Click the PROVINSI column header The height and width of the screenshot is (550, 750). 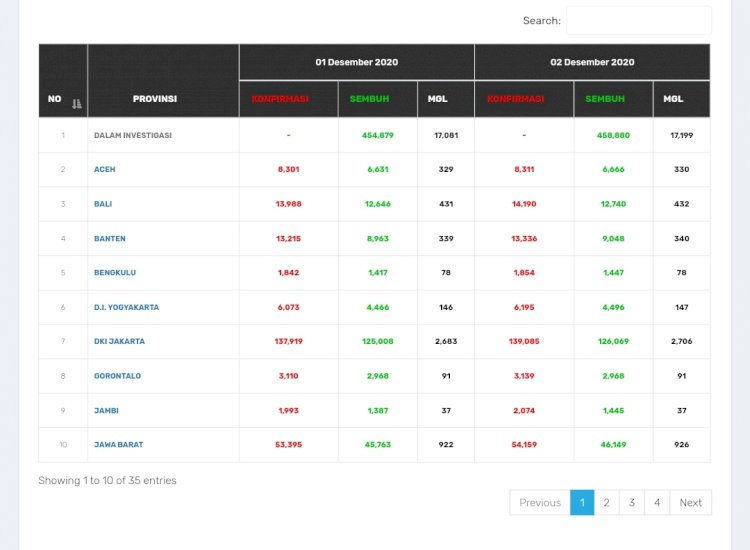tap(155, 99)
